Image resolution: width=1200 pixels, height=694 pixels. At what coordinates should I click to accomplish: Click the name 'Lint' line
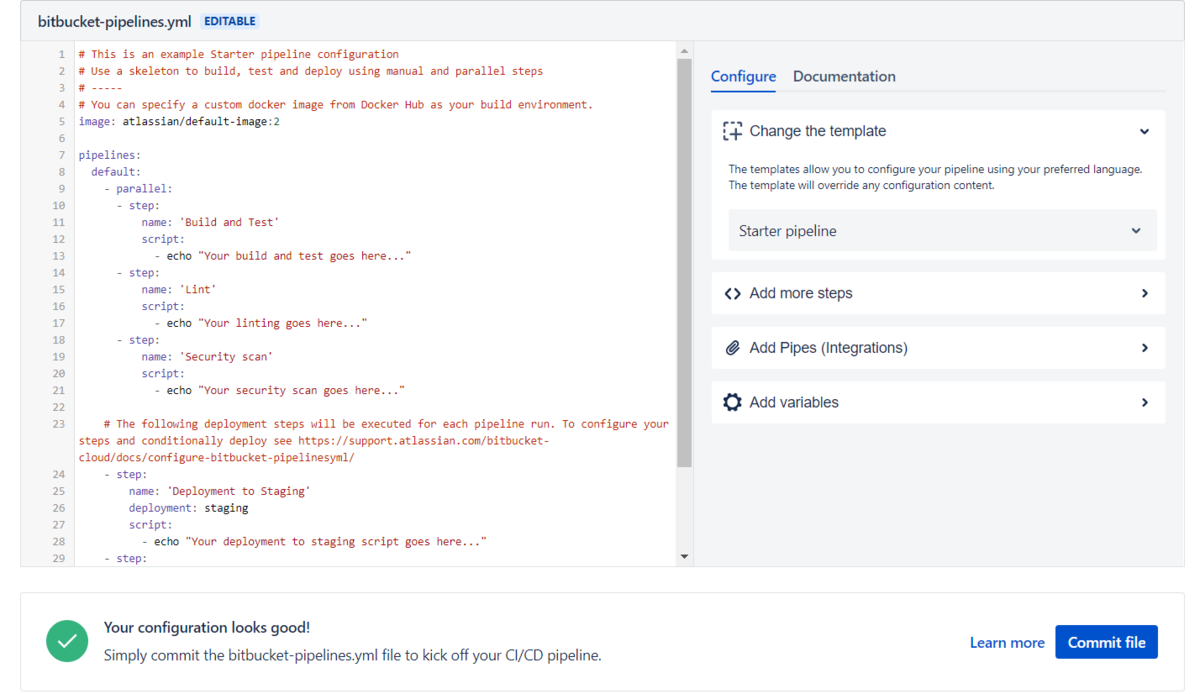pyautogui.click(x=179, y=289)
